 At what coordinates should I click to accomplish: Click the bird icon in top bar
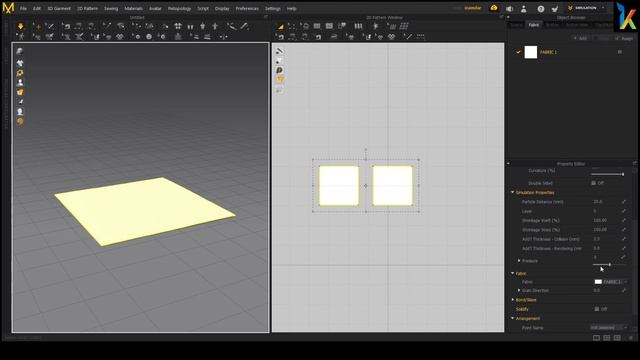[555, 9]
